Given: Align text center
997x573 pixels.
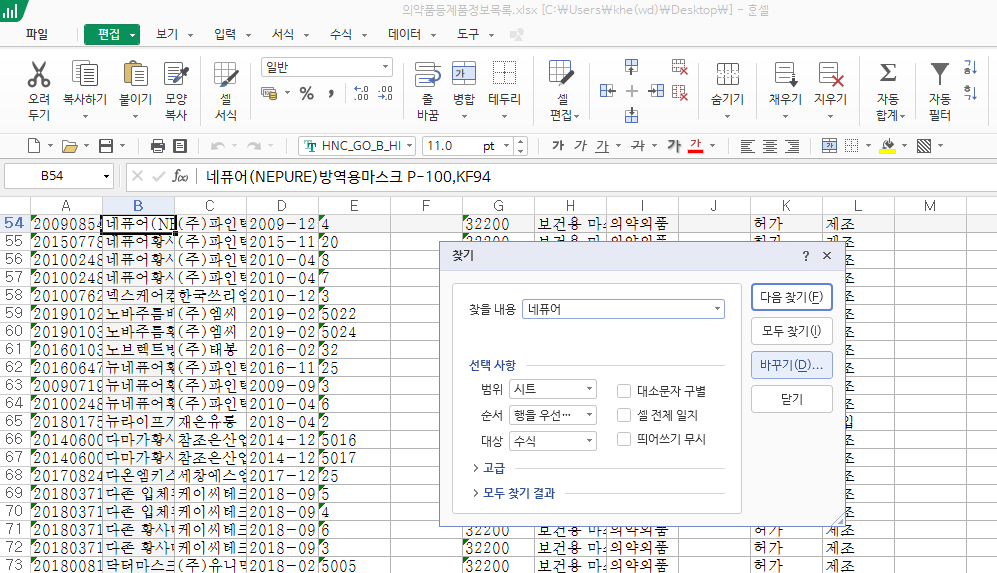Looking at the screenshot, I should 770,146.
